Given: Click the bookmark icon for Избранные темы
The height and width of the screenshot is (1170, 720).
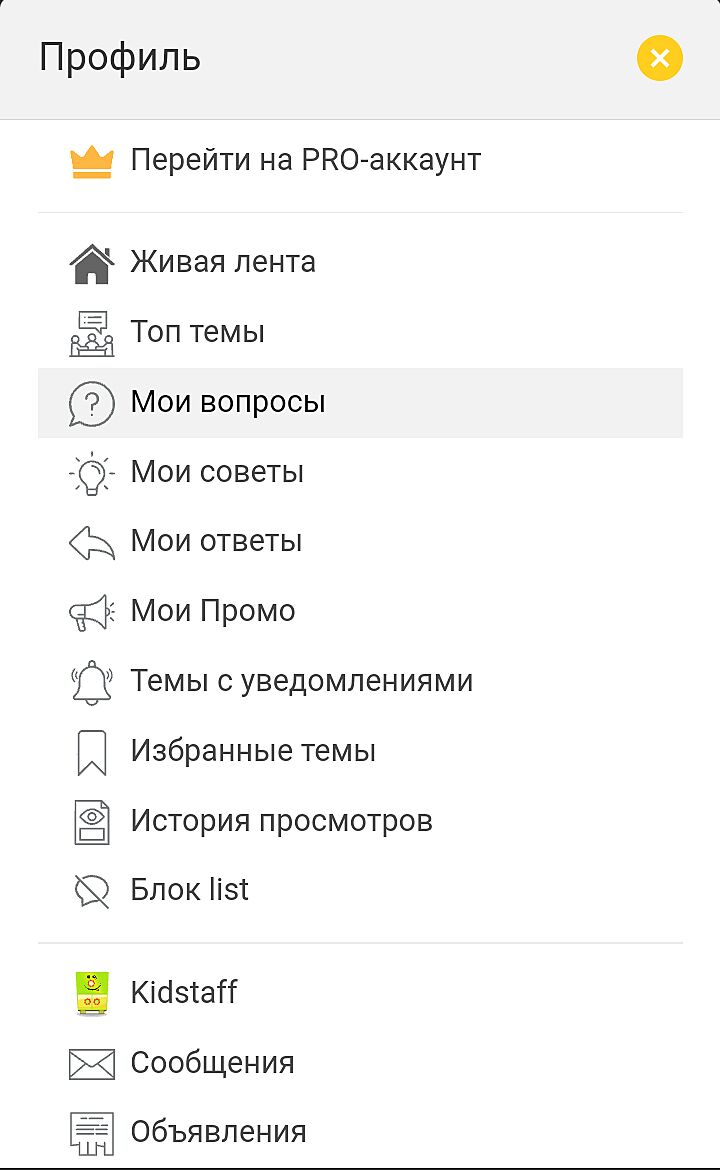Looking at the screenshot, I should point(91,752).
